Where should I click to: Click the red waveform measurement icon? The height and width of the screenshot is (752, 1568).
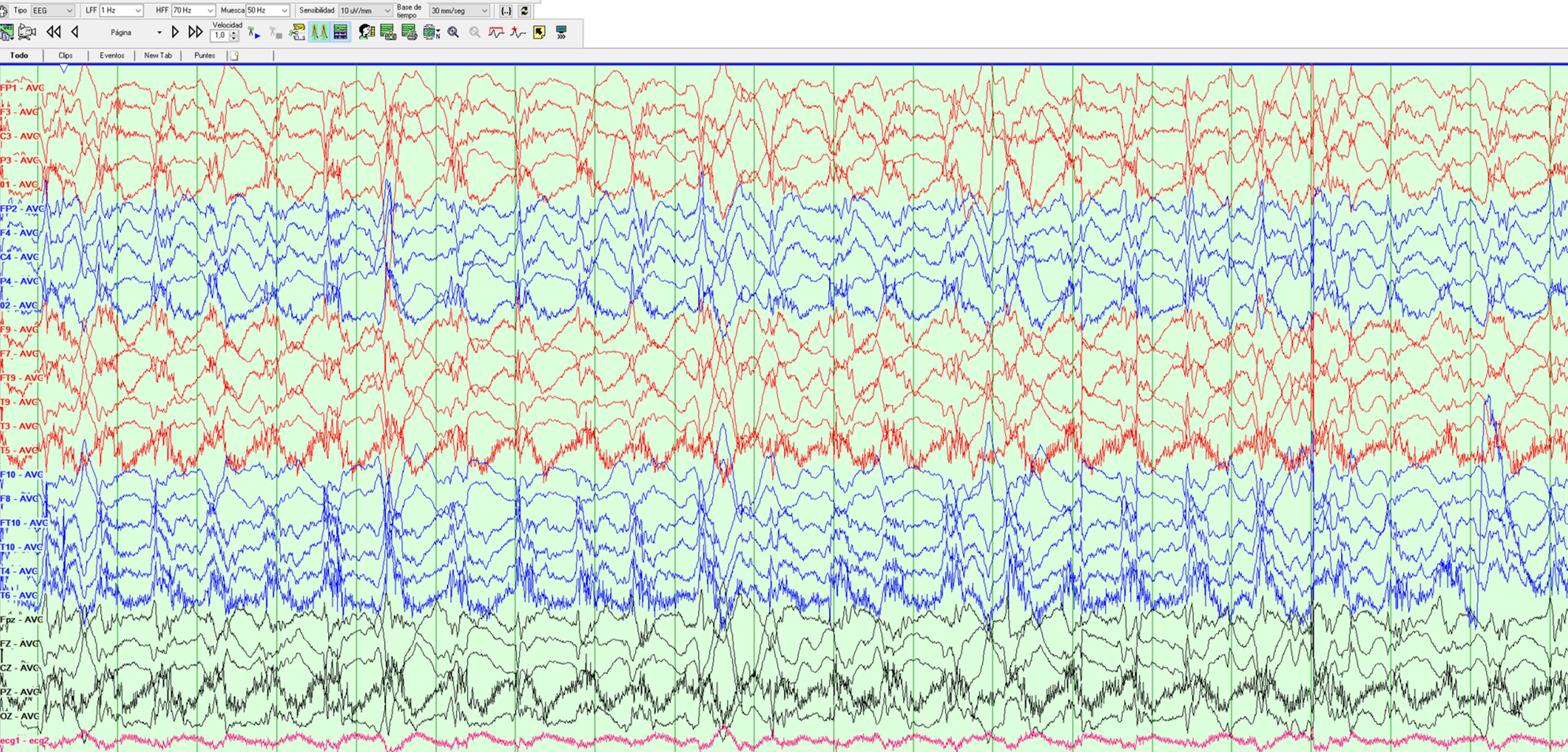496,32
